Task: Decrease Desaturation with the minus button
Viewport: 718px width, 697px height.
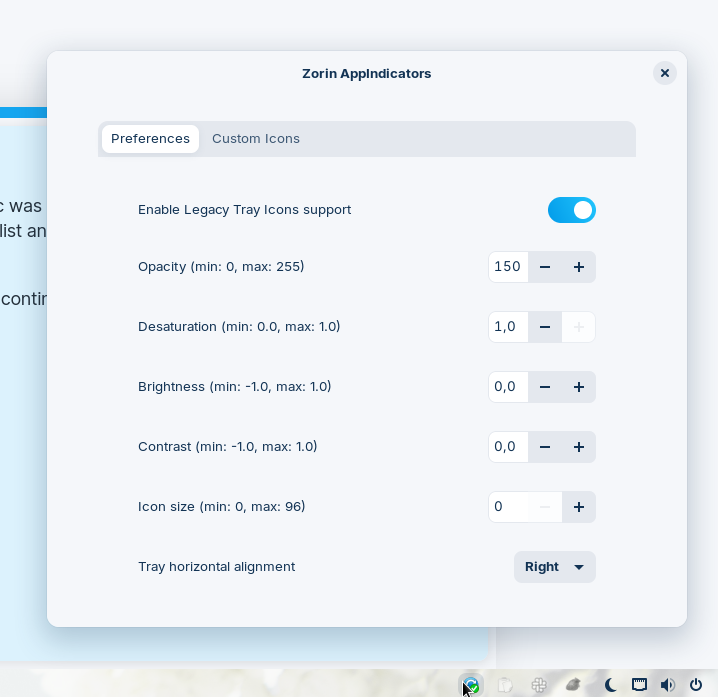Action: 545,327
